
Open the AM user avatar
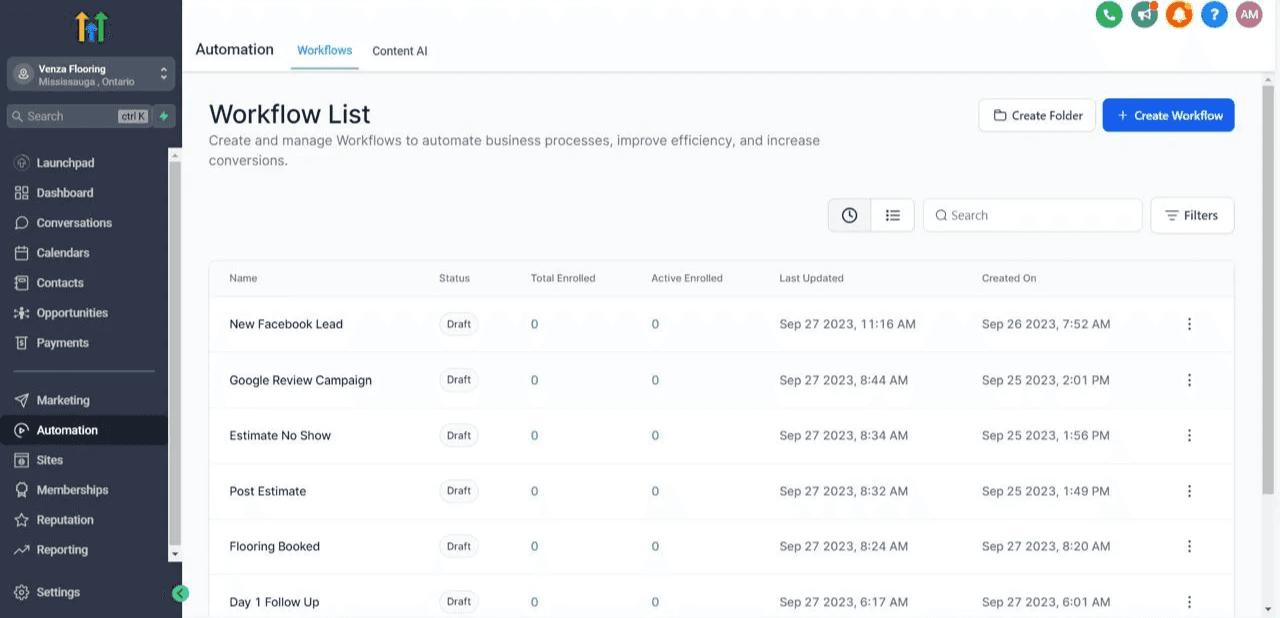(1249, 15)
